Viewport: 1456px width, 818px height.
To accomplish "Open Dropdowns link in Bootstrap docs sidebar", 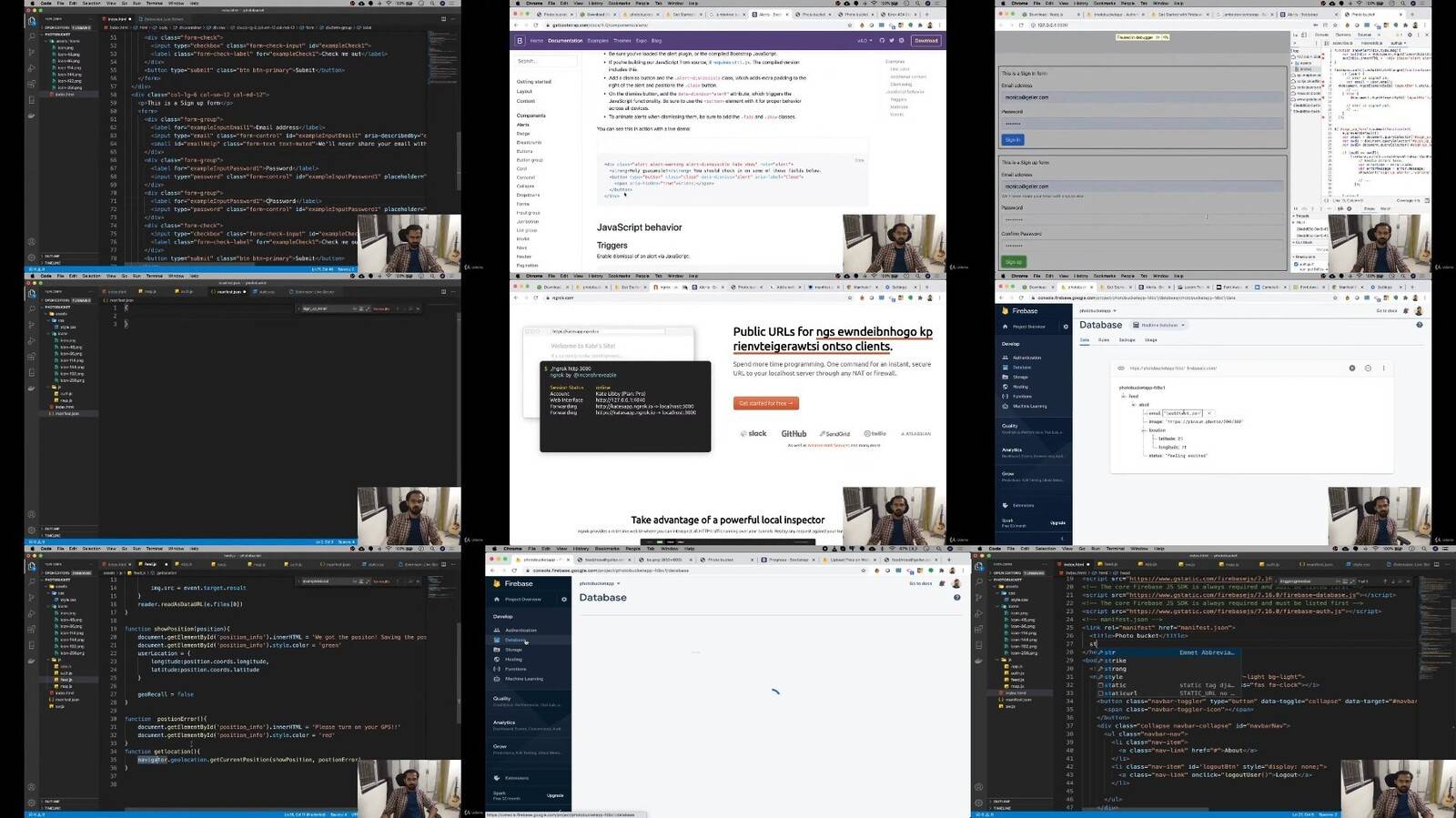I will [528, 195].
